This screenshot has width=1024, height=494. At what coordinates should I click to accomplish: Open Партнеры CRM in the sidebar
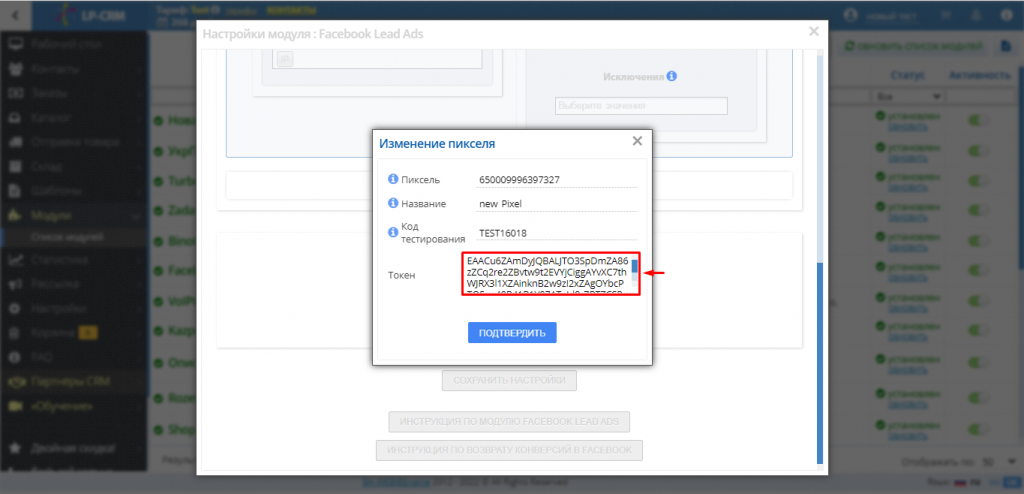(73, 381)
